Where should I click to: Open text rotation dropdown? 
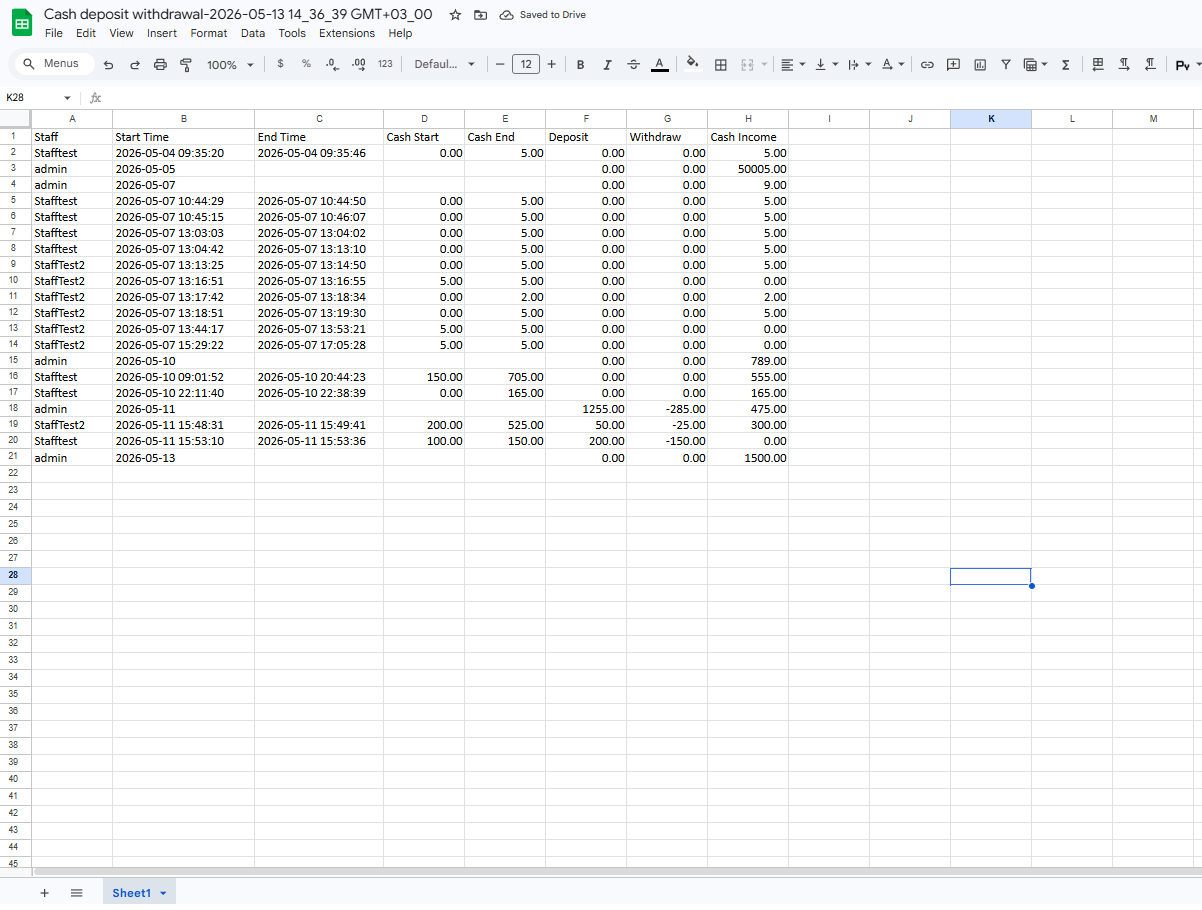coord(893,64)
